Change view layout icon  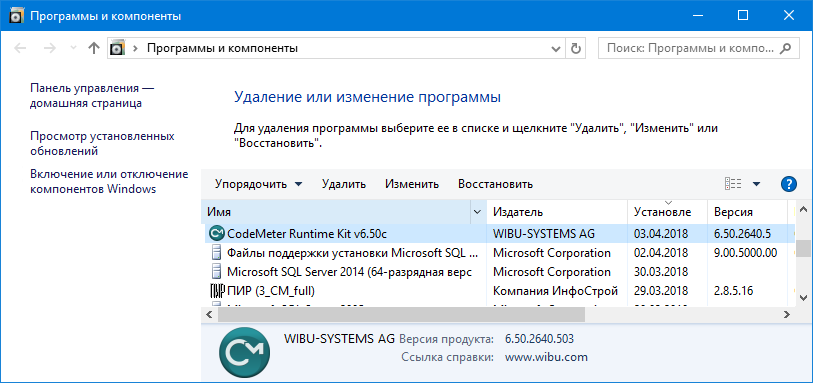pyautogui.click(x=733, y=183)
